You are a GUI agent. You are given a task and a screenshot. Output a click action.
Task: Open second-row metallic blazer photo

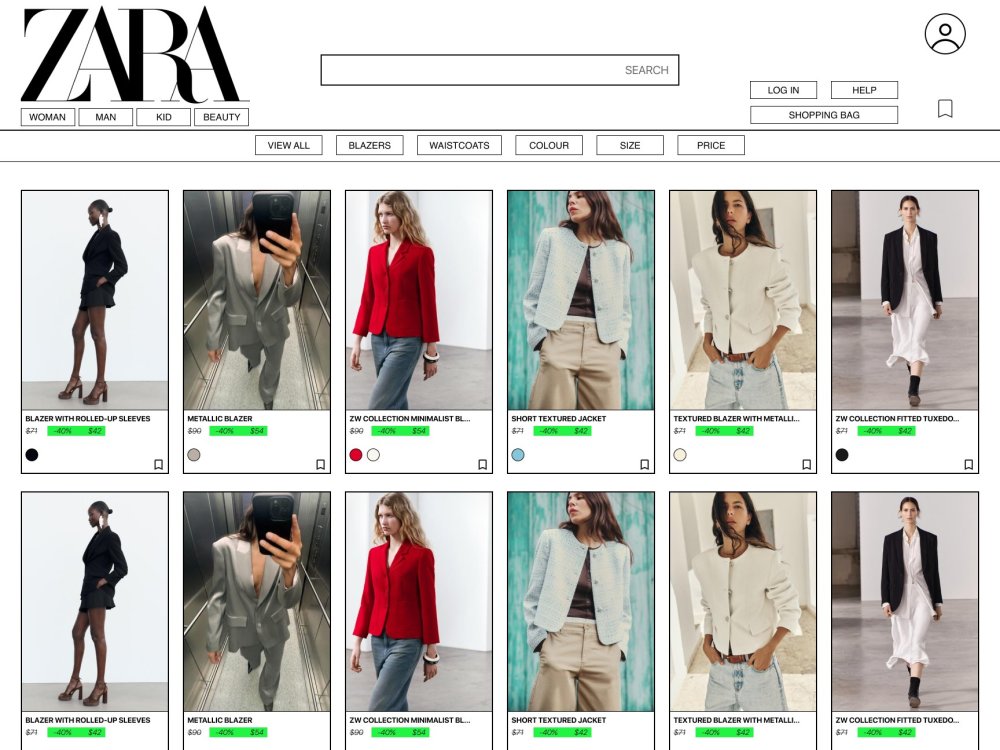[257, 601]
